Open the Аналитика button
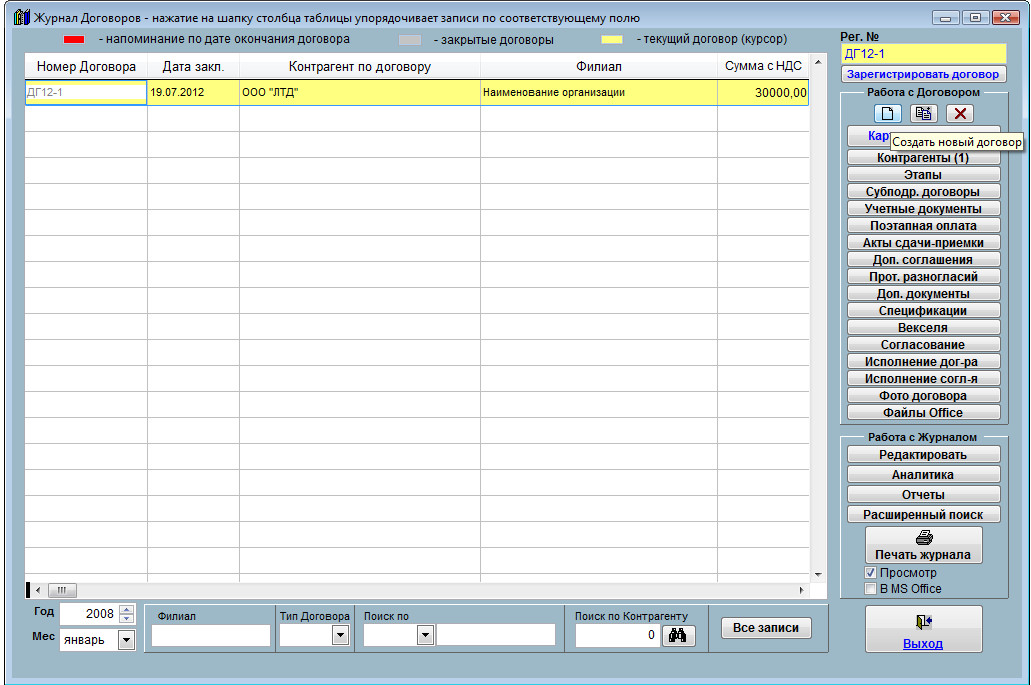Image resolution: width=1031 pixels, height=685 pixels. 923,475
